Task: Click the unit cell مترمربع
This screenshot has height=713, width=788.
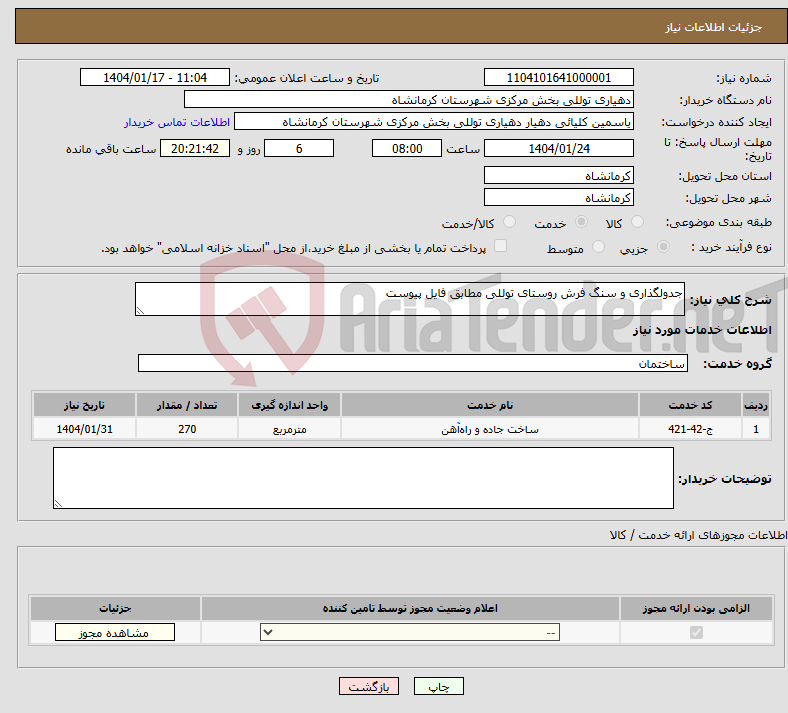Action: pos(289,429)
